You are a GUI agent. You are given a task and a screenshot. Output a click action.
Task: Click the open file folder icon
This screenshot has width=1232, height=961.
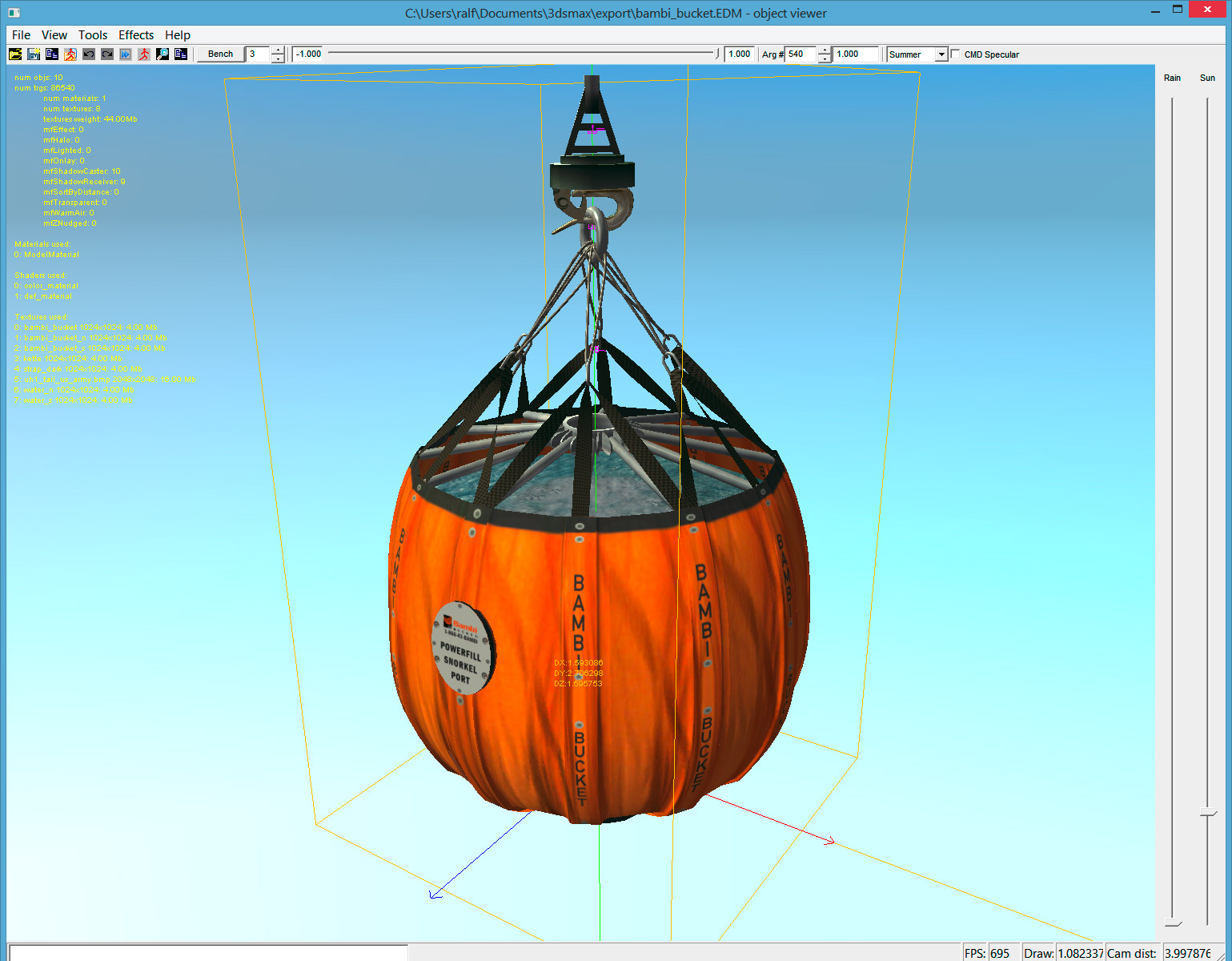[15, 54]
